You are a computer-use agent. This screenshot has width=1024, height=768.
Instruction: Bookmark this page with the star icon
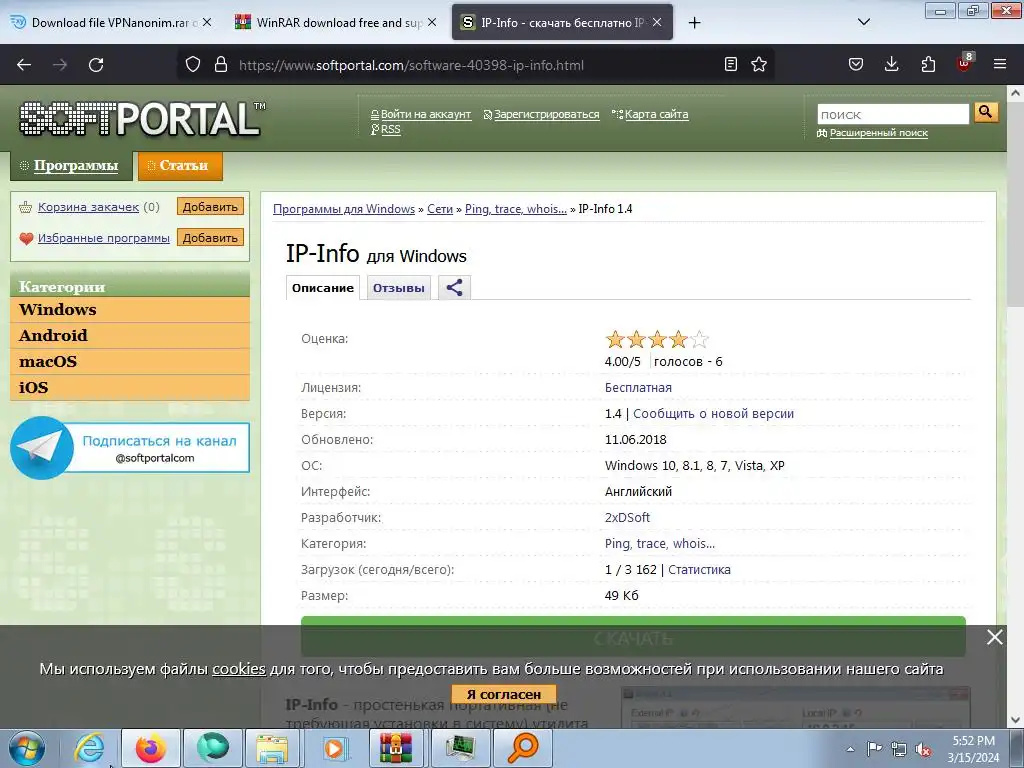click(759, 64)
